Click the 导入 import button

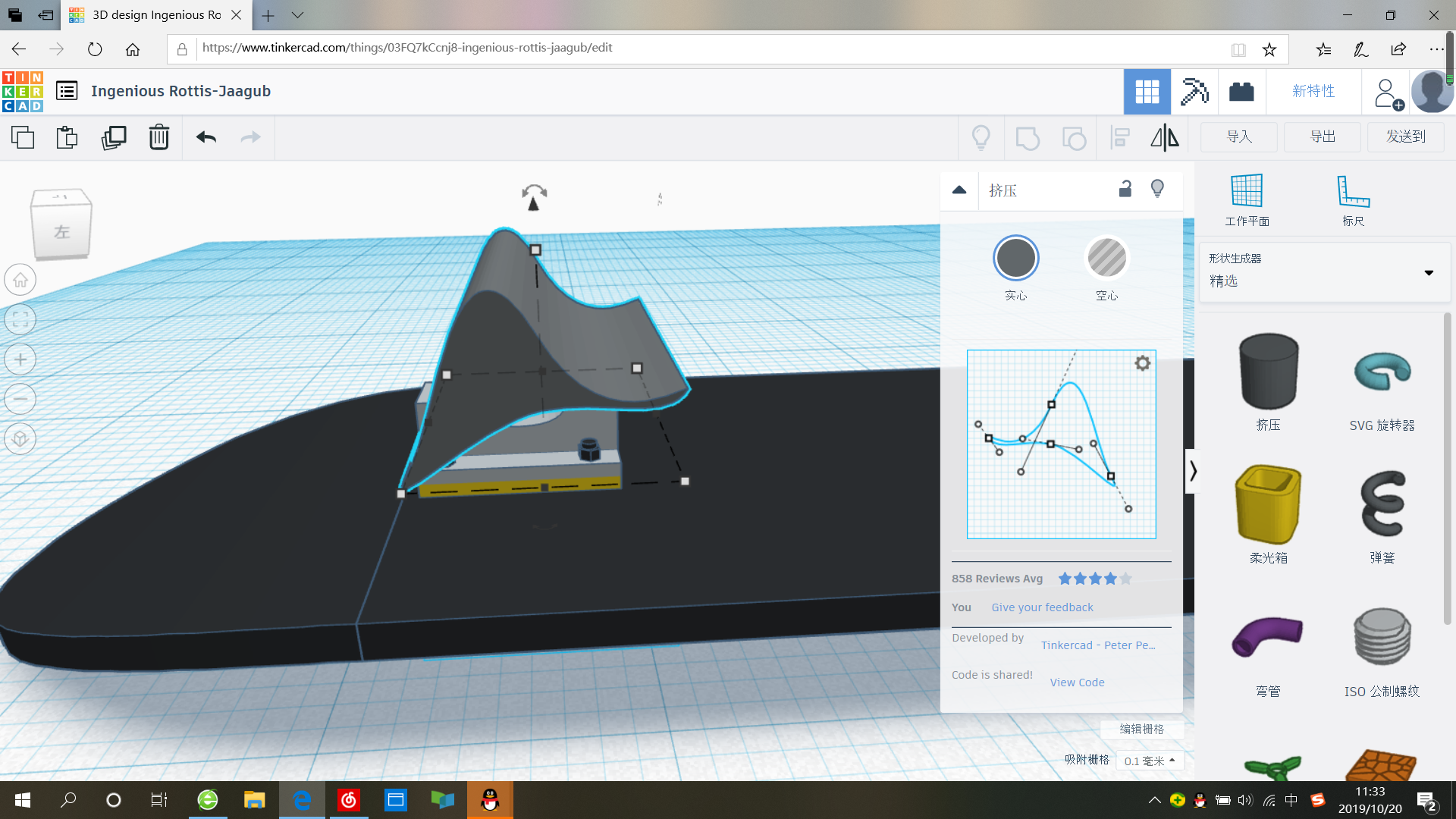[1239, 136]
